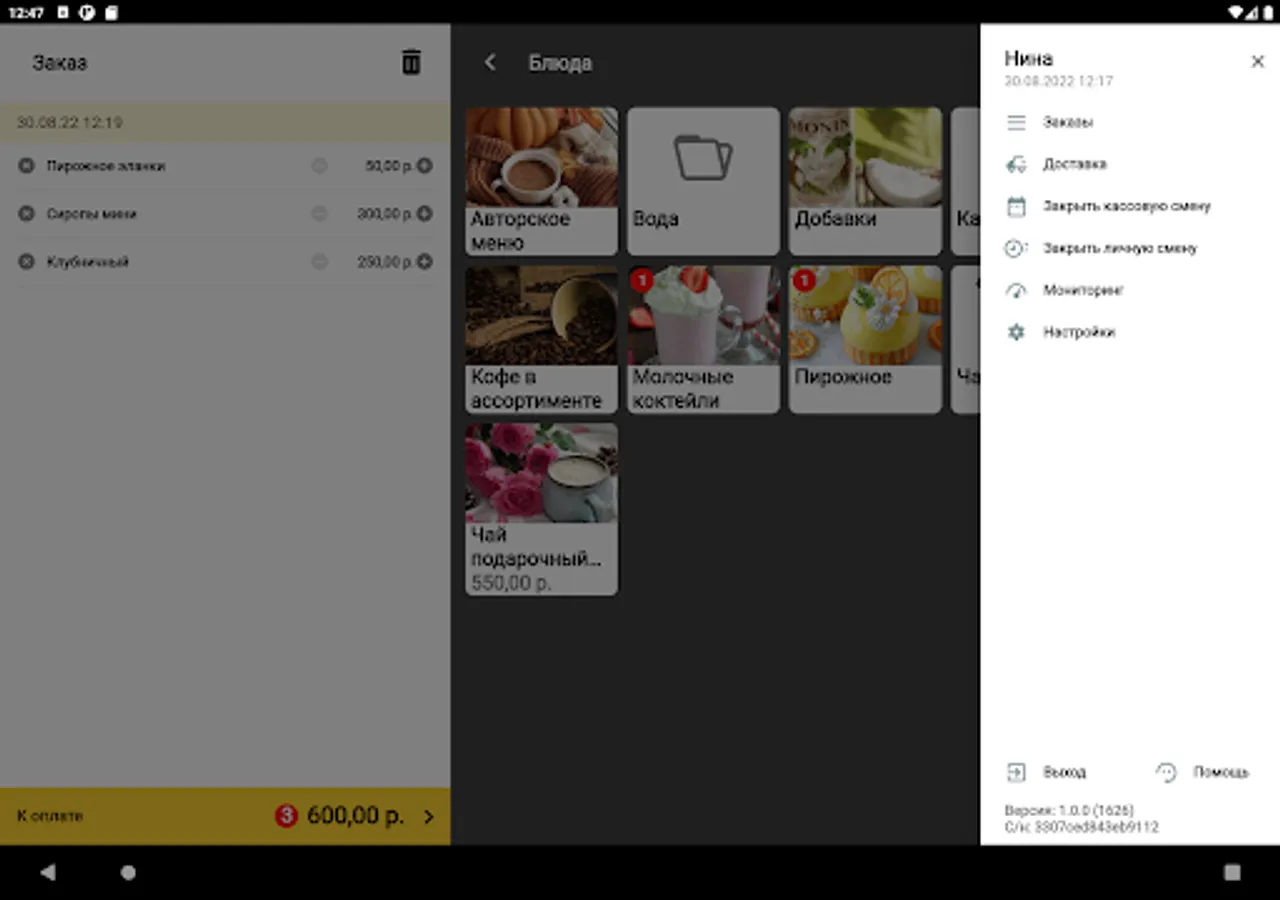Remove the 50,00 р. order item
Image resolution: width=1280 pixels, height=900 pixels.
pos(26,166)
